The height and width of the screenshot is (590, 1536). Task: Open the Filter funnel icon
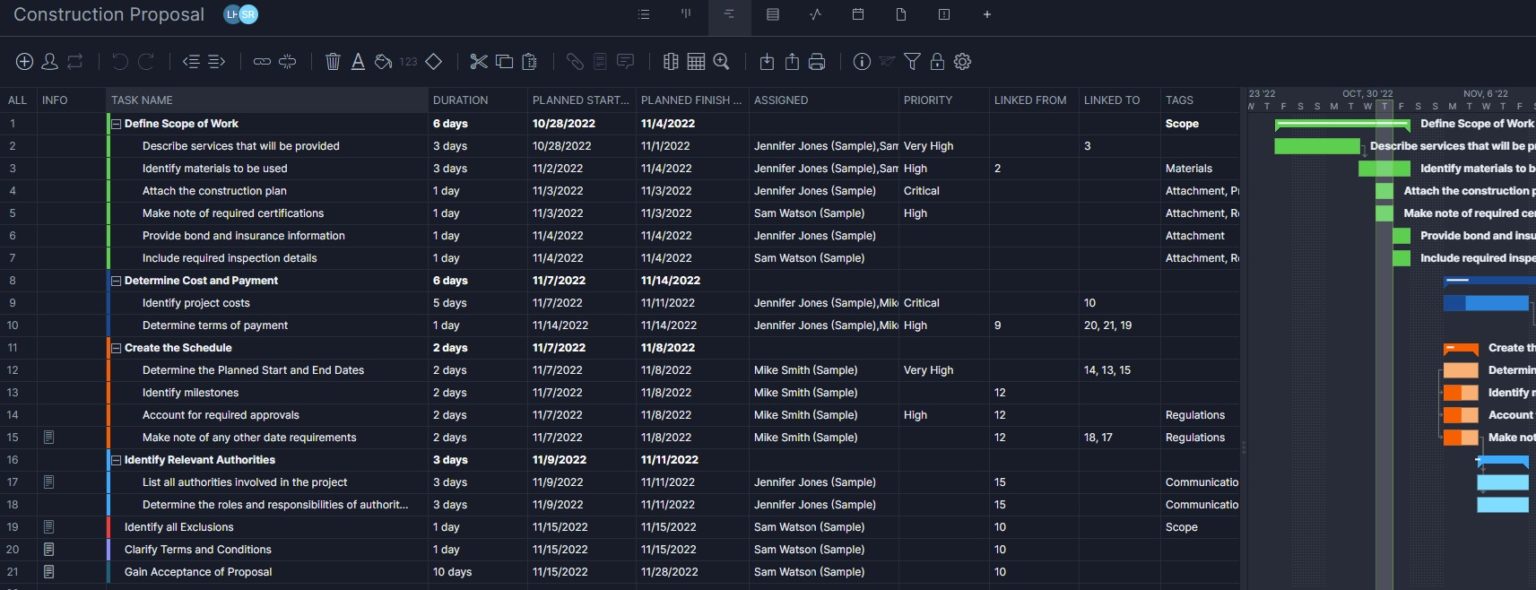[911, 61]
